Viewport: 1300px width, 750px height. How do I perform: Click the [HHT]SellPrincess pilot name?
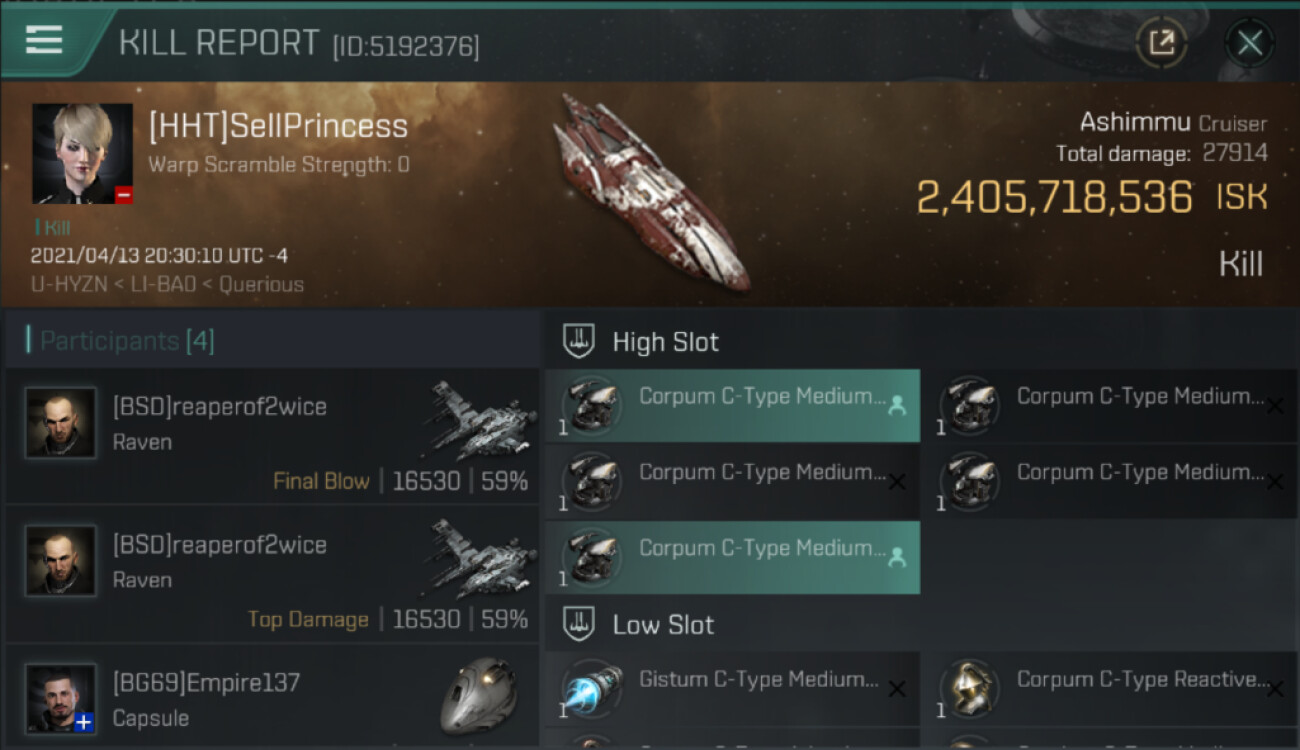point(278,126)
